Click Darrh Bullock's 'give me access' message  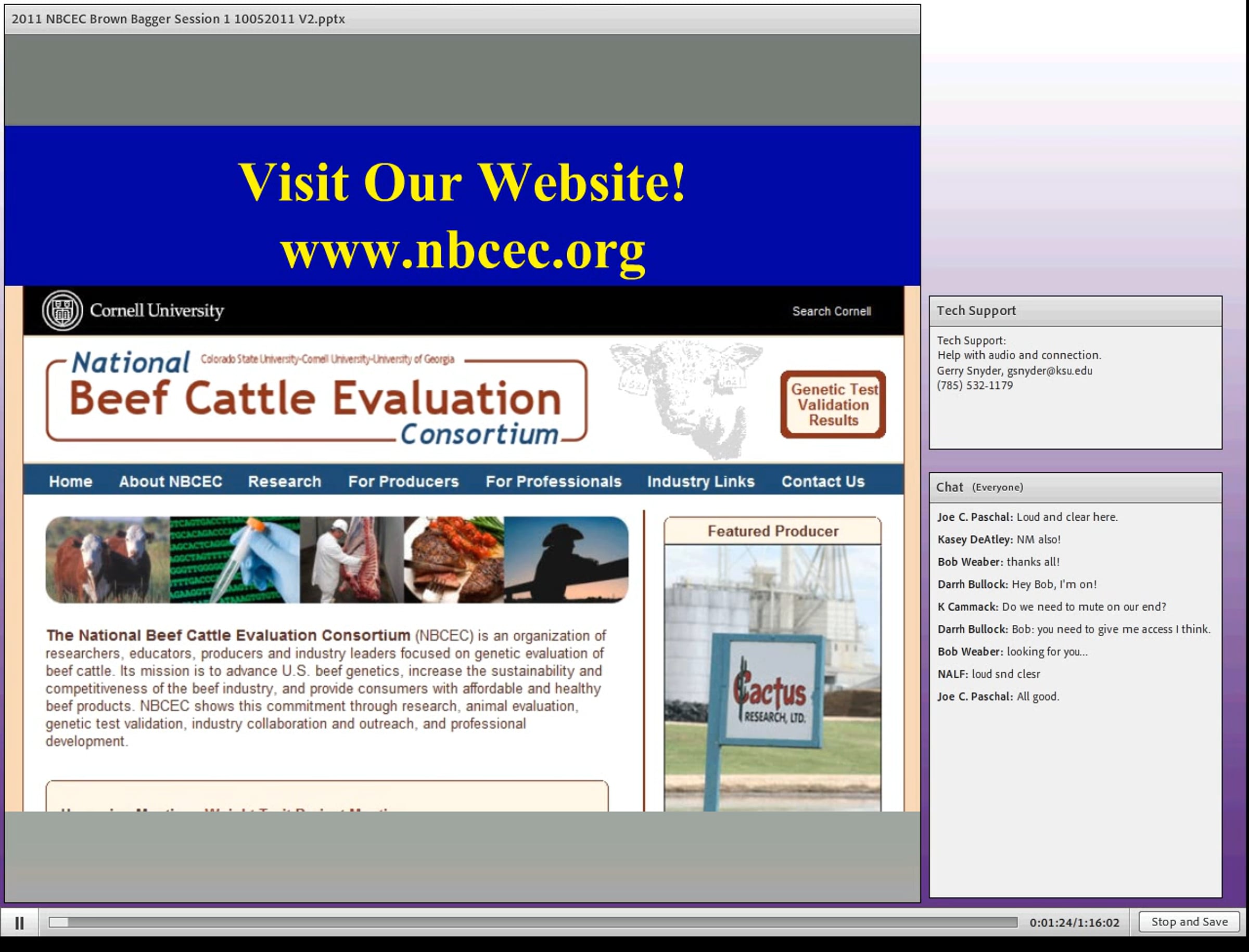click(x=1074, y=629)
